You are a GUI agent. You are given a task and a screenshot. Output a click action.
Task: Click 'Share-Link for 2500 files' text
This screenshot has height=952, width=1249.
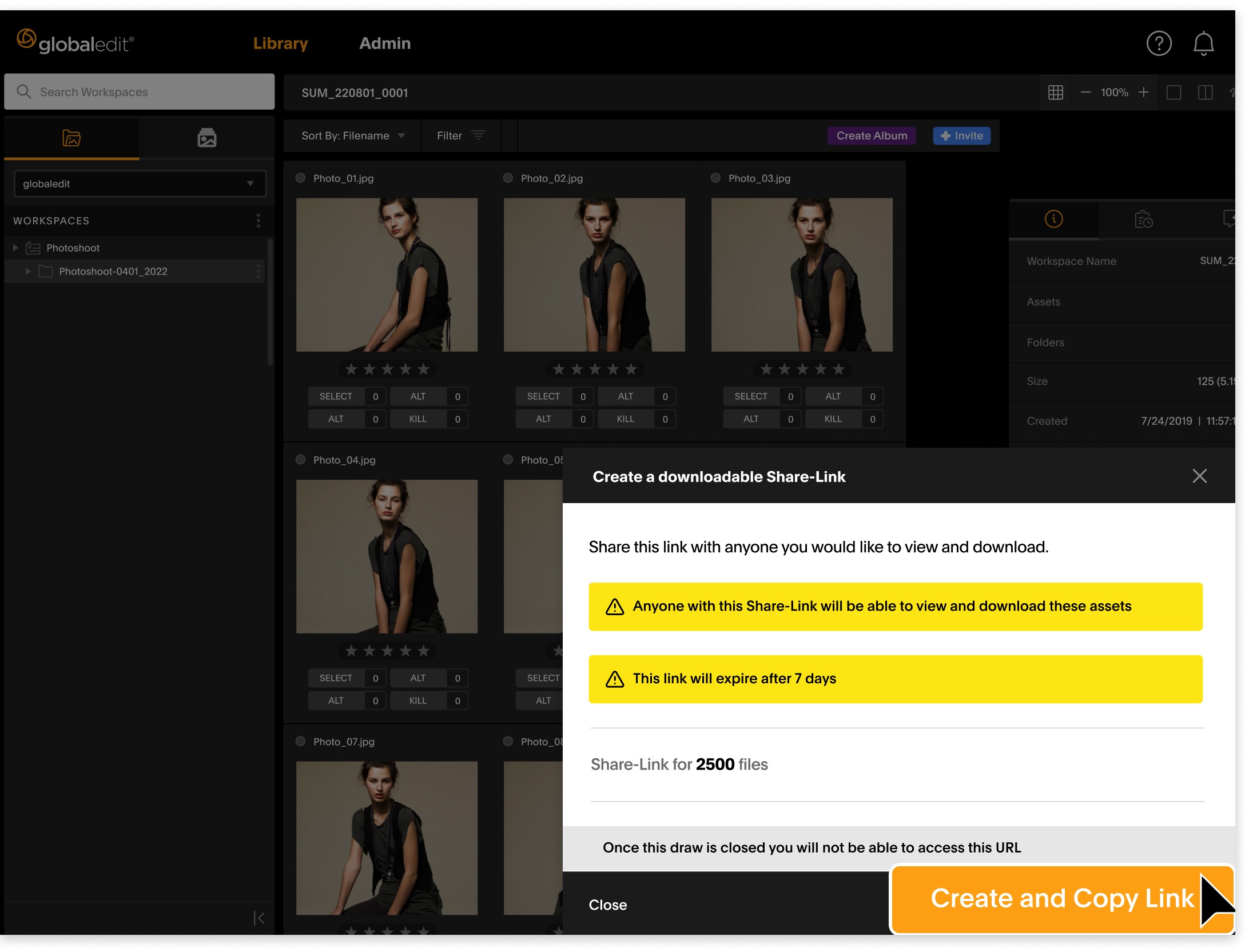pos(679,764)
